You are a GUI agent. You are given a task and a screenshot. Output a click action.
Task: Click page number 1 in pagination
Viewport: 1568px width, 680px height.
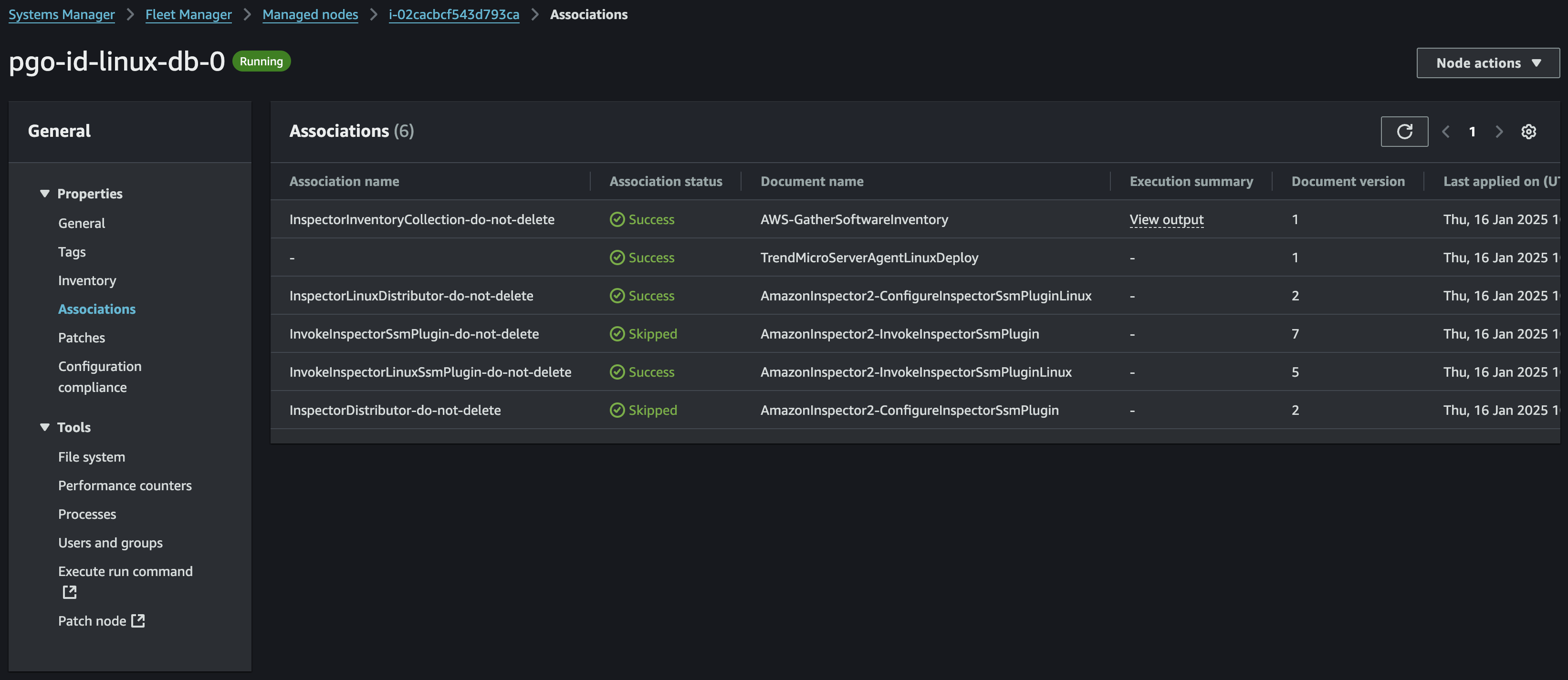1473,132
